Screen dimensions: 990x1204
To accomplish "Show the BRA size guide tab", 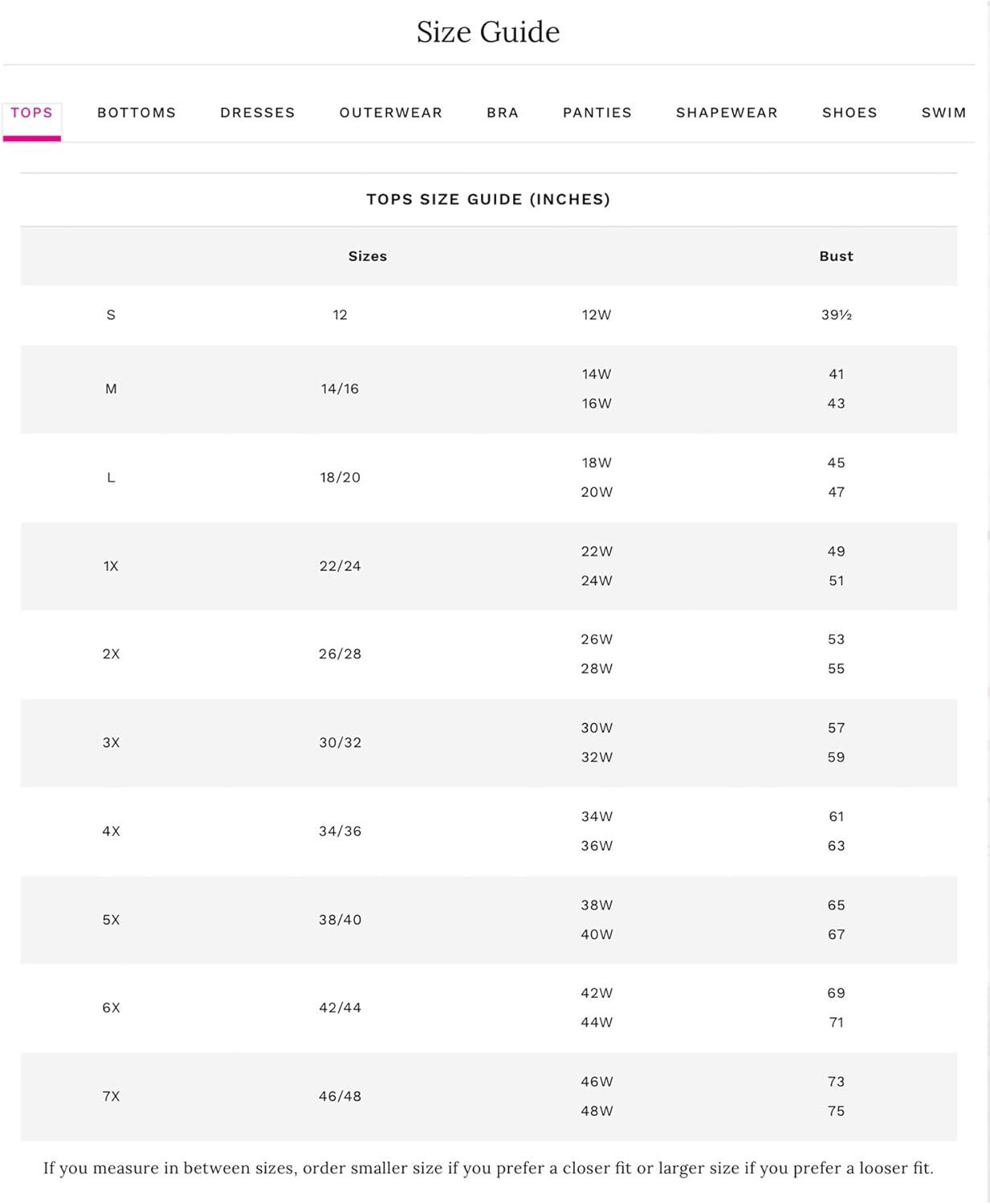I will point(503,113).
